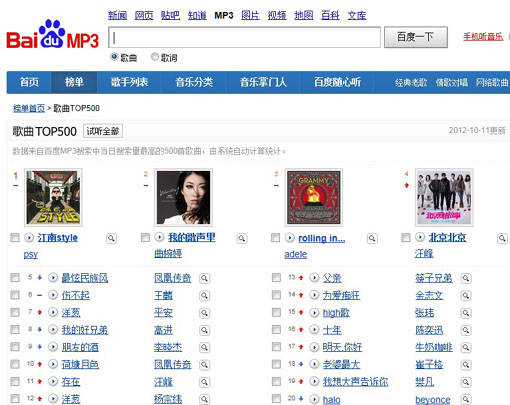This screenshot has height=405, width=510.
Task: Play the song 十年
Action: pos(314,329)
